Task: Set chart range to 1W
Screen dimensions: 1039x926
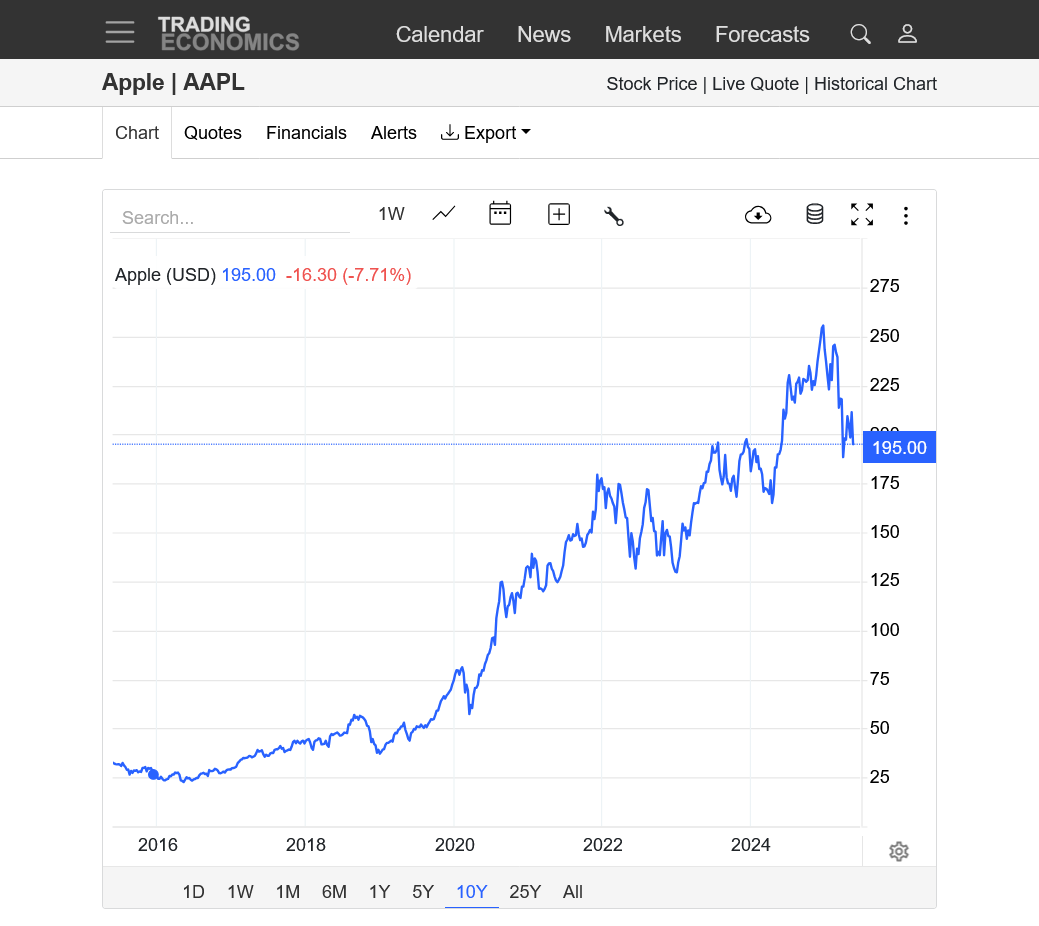Action: pos(241,892)
